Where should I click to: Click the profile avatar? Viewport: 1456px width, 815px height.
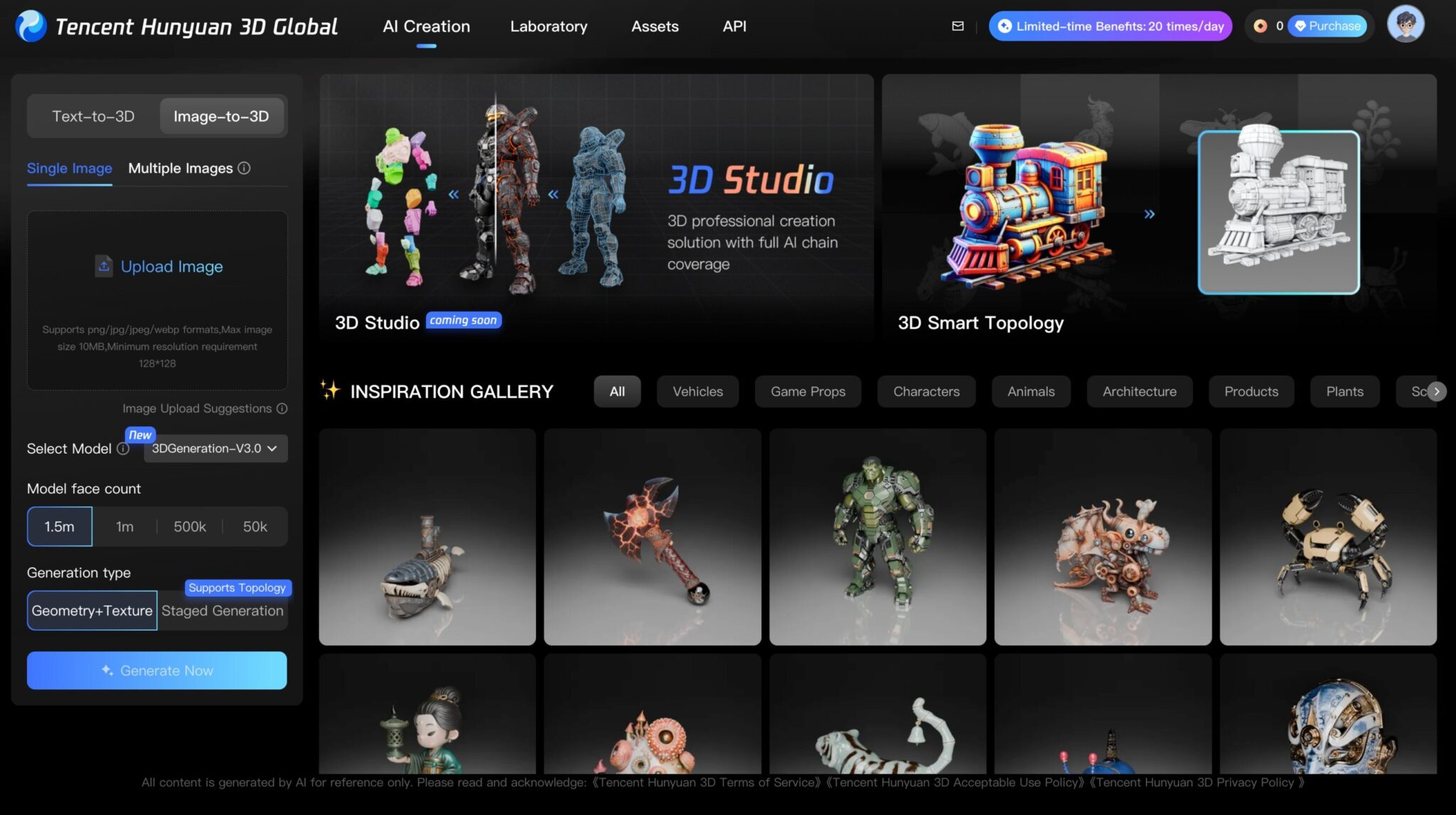click(x=1406, y=23)
